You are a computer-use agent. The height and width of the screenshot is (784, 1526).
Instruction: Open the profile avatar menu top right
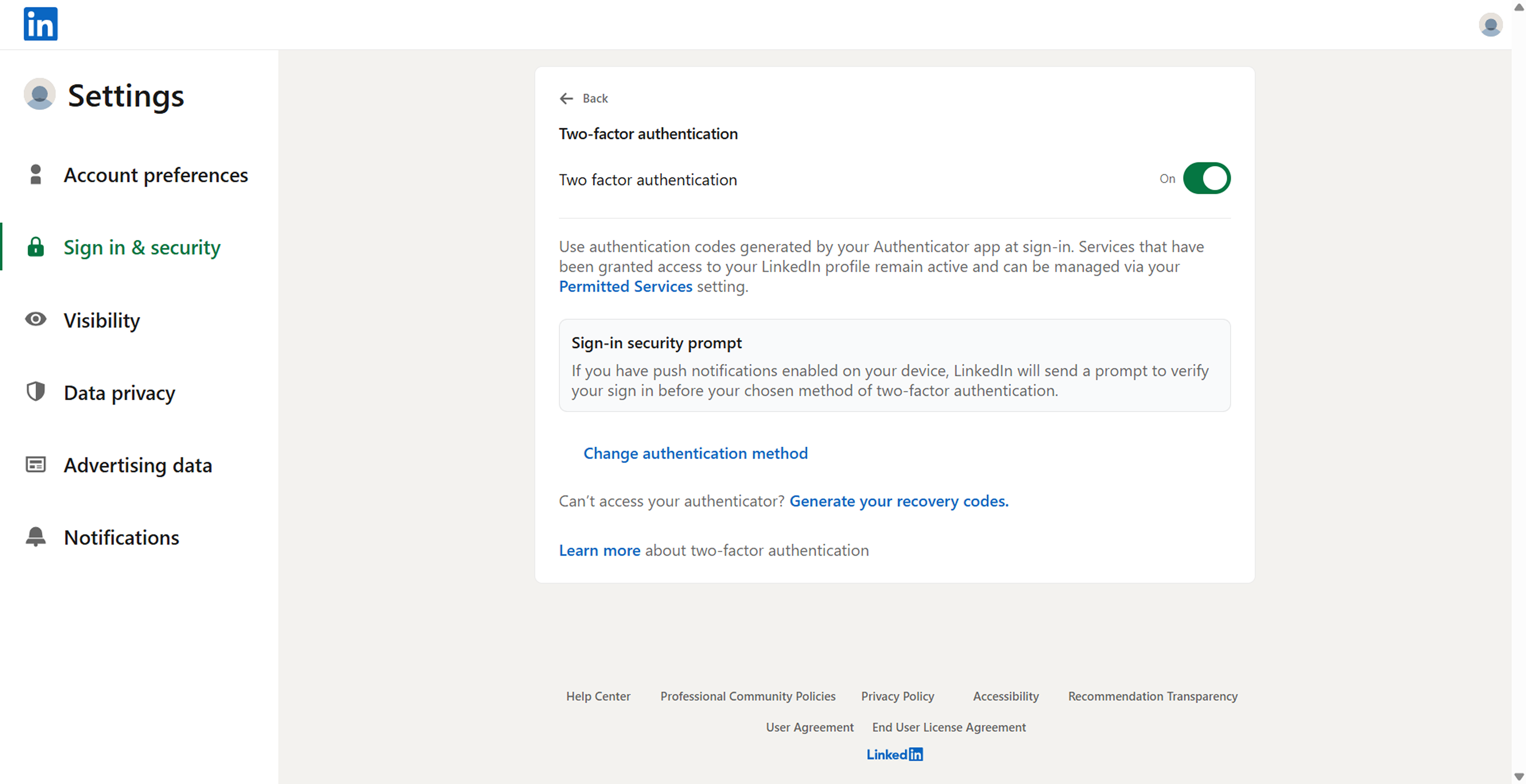coord(1491,25)
